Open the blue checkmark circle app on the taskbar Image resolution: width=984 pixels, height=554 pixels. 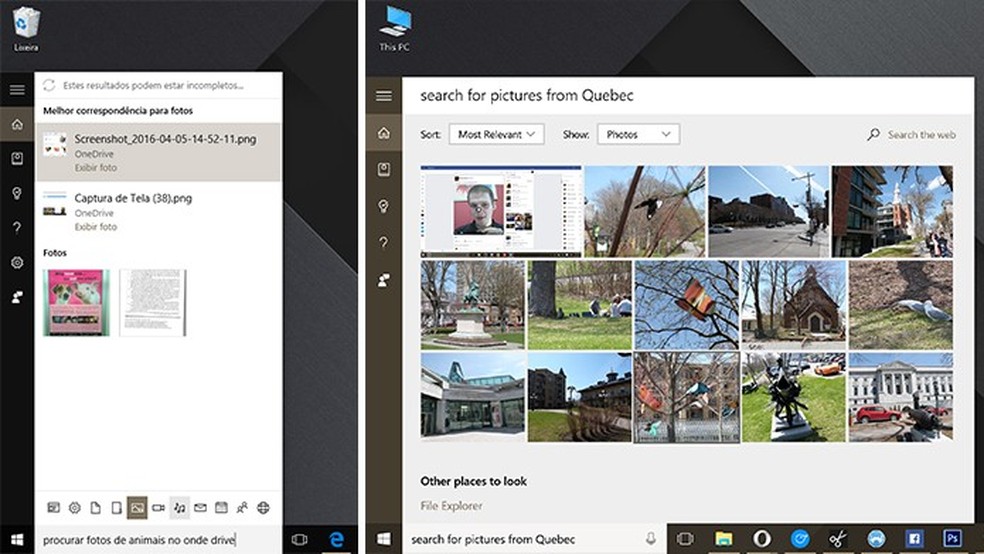[800, 539]
